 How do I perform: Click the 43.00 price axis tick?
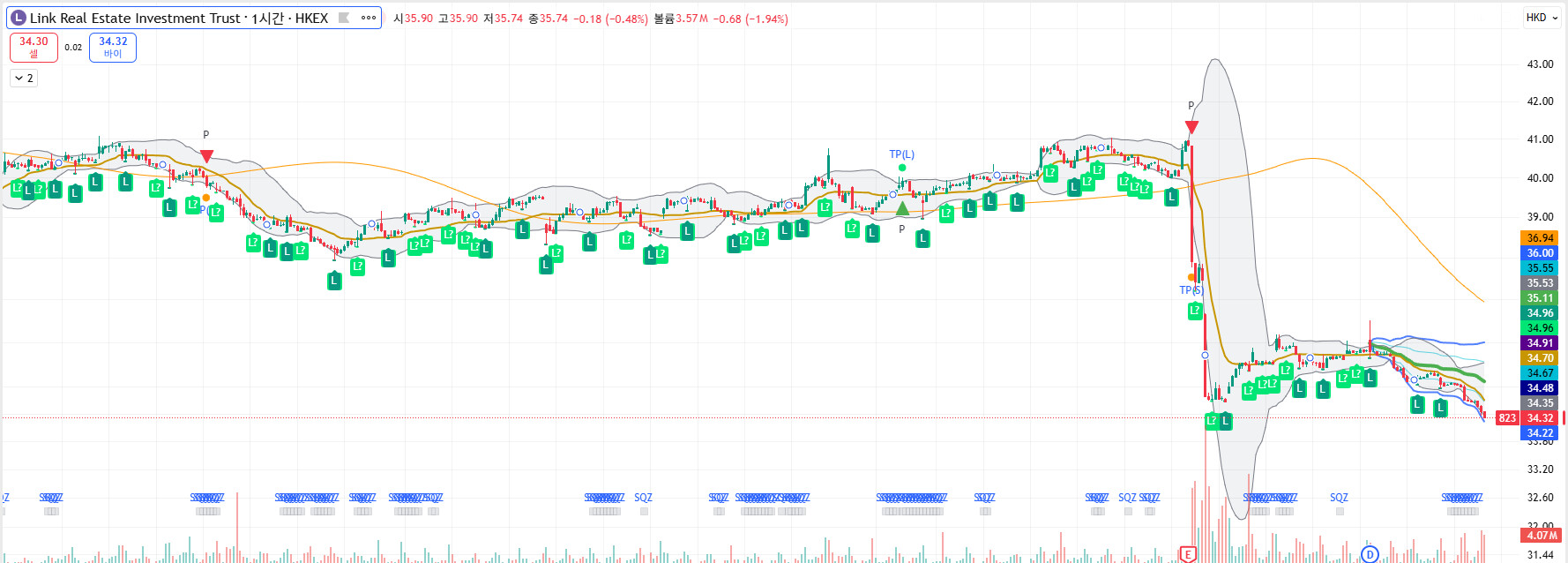click(x=1540, y=64)
